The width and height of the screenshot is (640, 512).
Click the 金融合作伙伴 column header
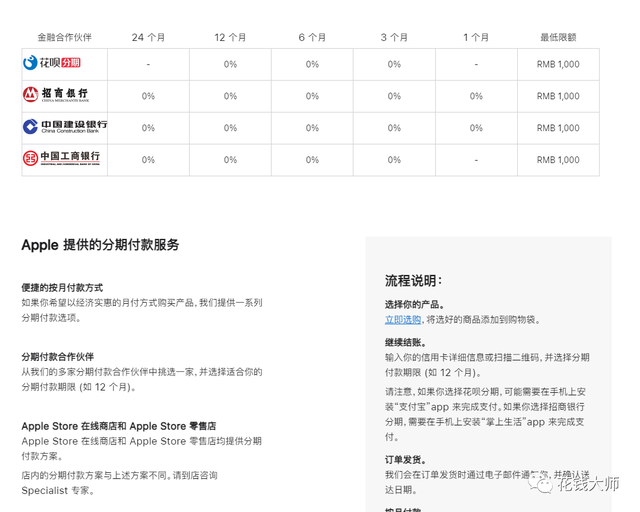[x=64, y=37]
